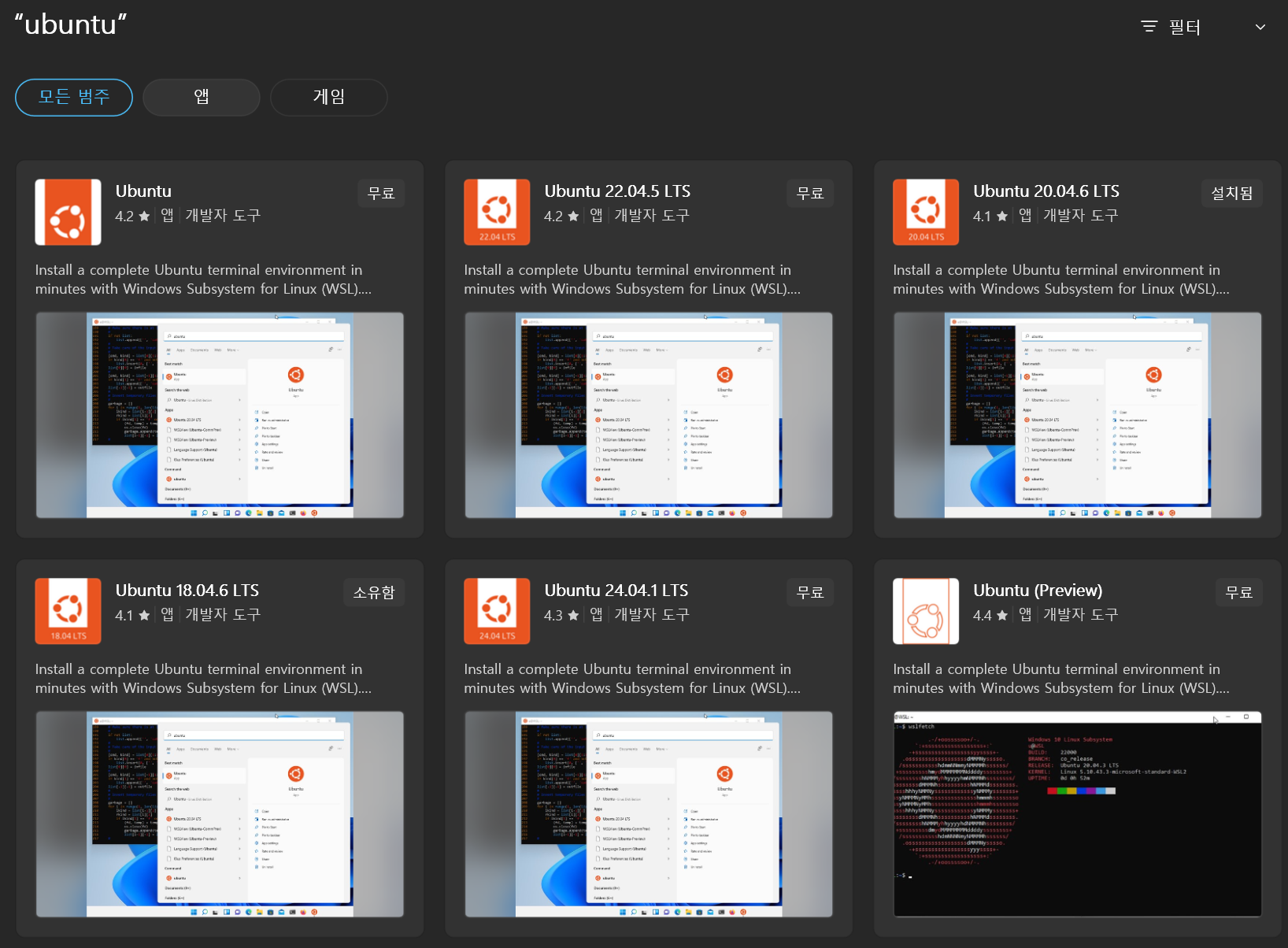1288x948 pixels.
Task: Click the Ubuntu (Preview) title
Action: (x=1038, y=591)
